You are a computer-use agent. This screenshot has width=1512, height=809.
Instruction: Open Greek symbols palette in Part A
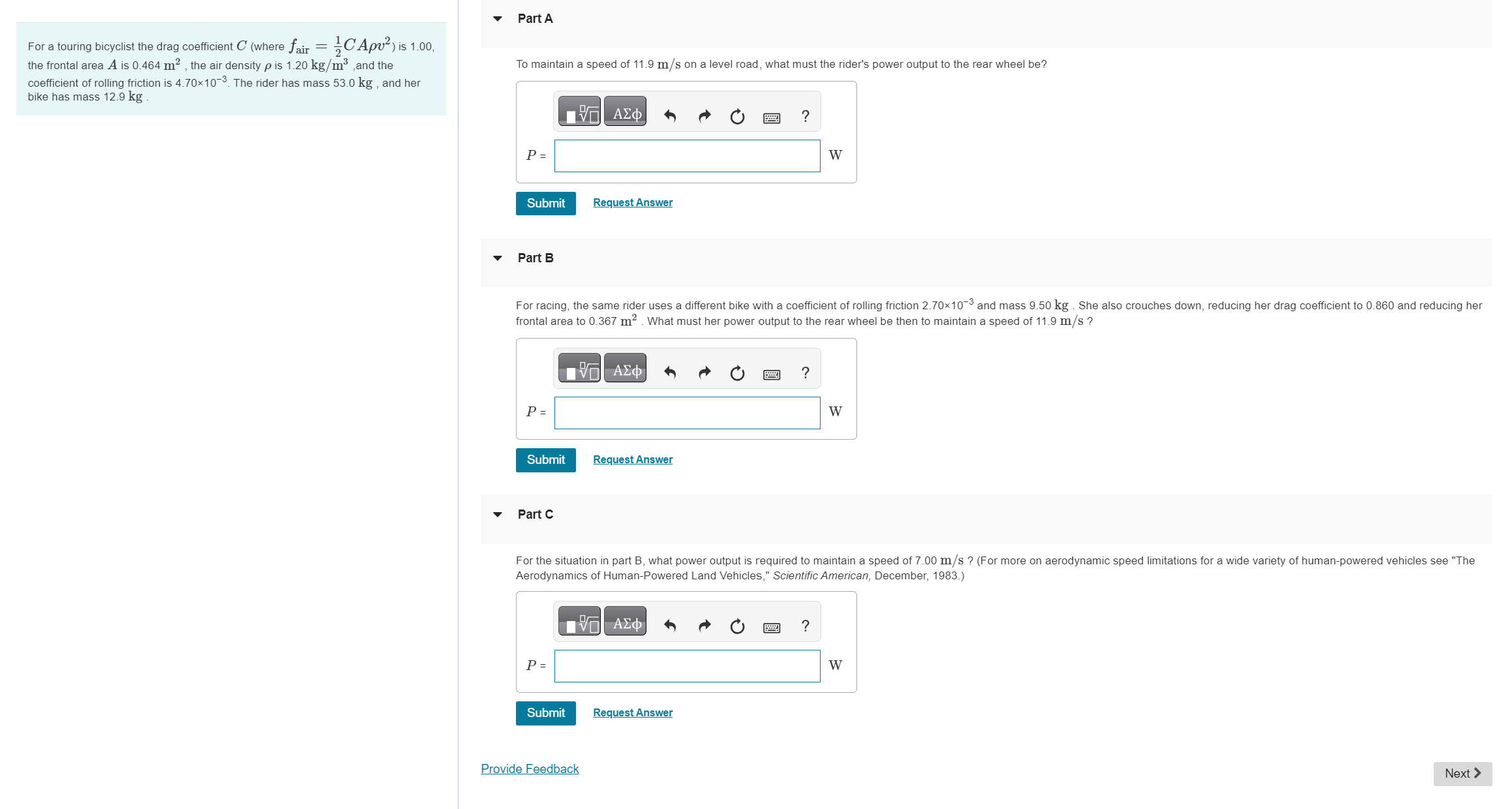point(626,112)
